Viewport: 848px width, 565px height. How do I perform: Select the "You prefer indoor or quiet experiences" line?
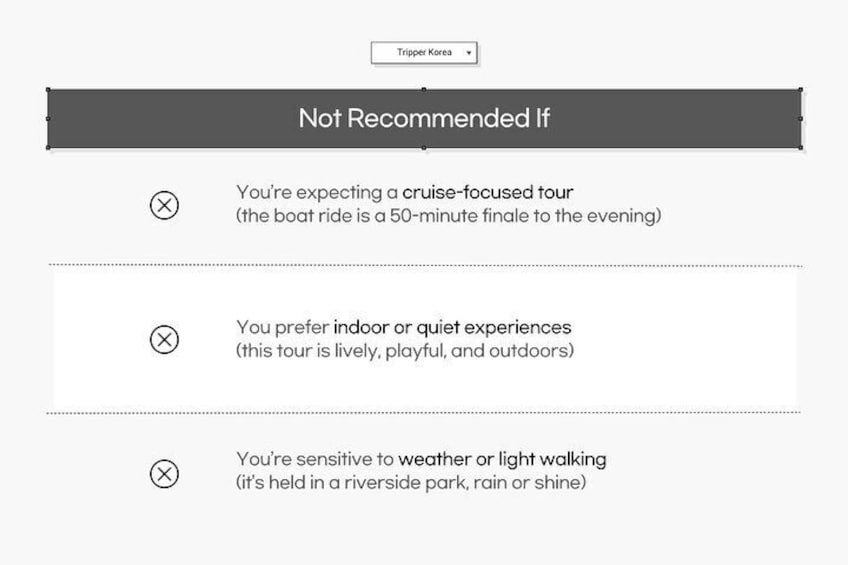[x=404, y=327]
